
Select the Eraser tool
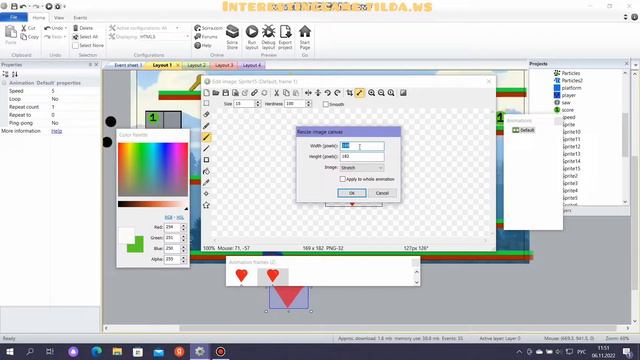click(207, 115)
